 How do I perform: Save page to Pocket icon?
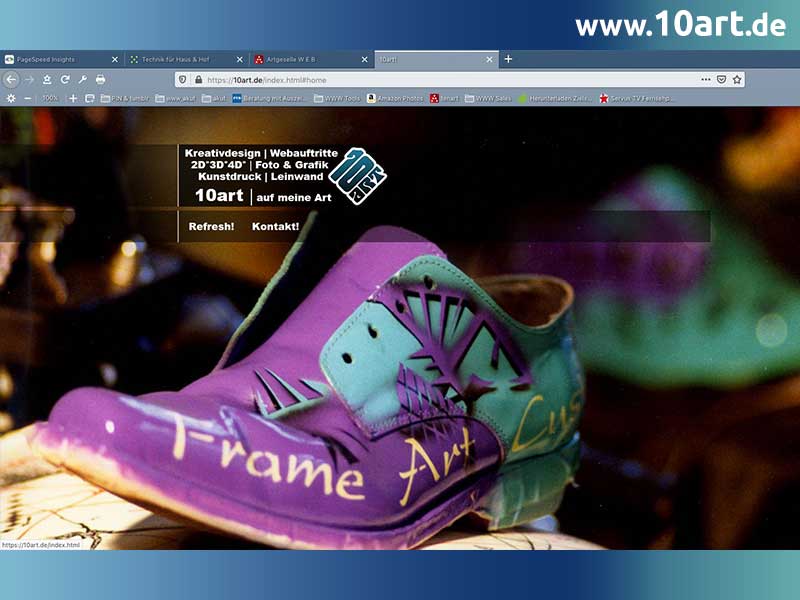point(721,80)
